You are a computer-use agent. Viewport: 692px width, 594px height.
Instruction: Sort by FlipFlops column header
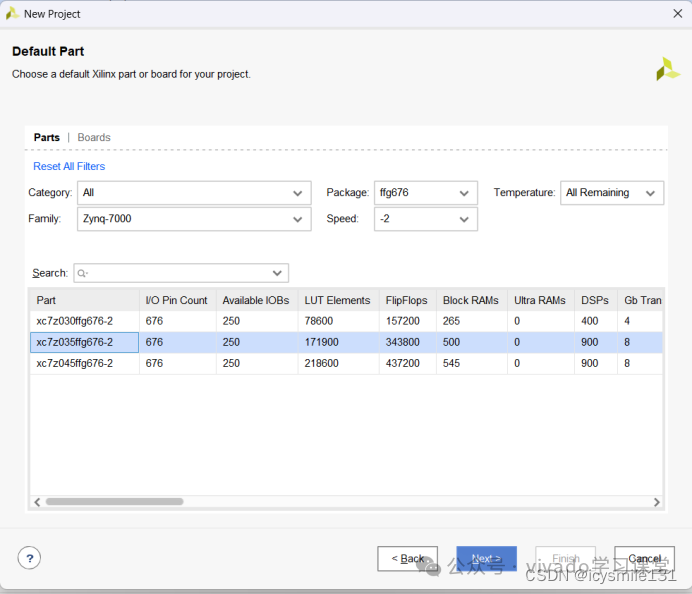408,301
